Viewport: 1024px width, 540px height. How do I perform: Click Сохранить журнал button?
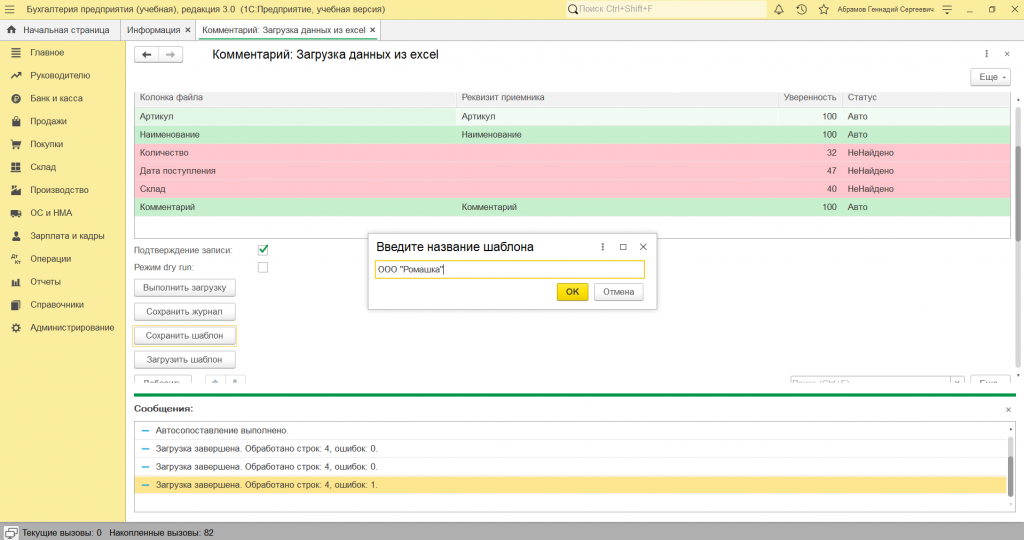pyautogui.click(x=185, y=311)
